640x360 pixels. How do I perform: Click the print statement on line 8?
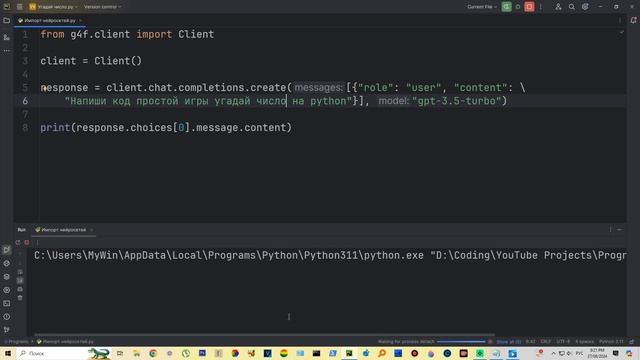pyautogui.click(x=166, y=128)
